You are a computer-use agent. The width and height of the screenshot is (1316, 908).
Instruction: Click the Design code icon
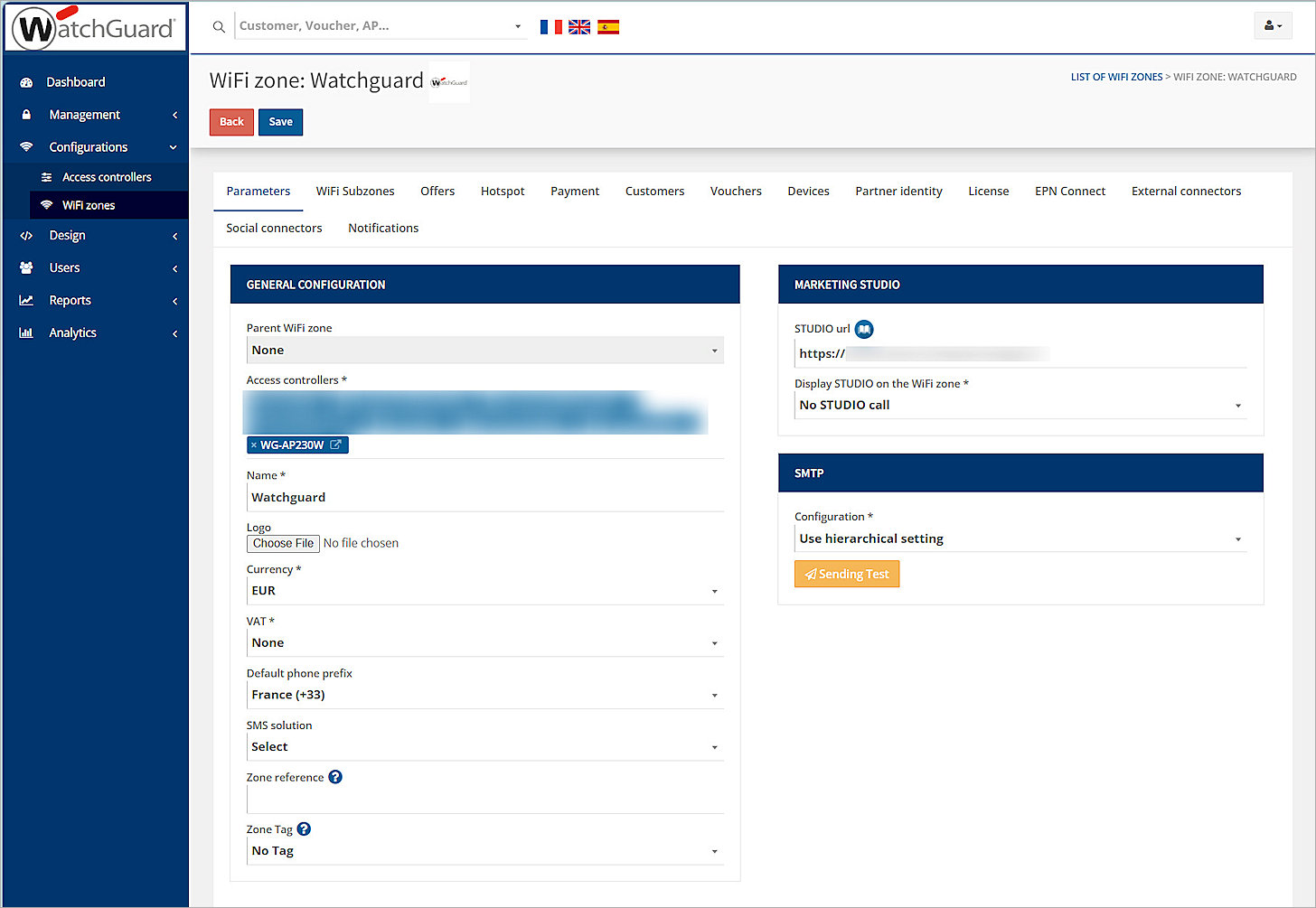click(26, 235)
